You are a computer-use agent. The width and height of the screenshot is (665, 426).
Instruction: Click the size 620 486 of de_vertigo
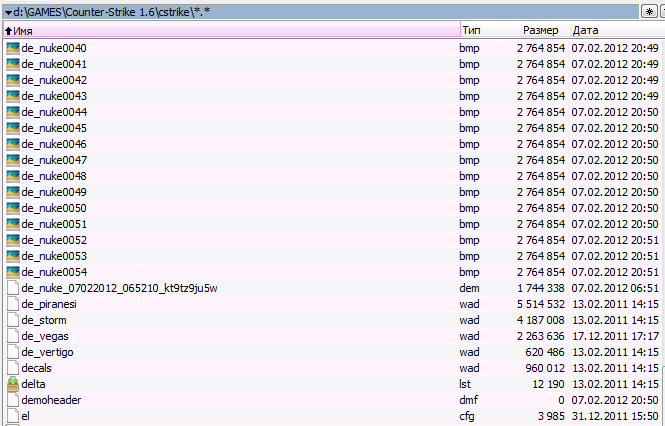click(x=545, y=352)
